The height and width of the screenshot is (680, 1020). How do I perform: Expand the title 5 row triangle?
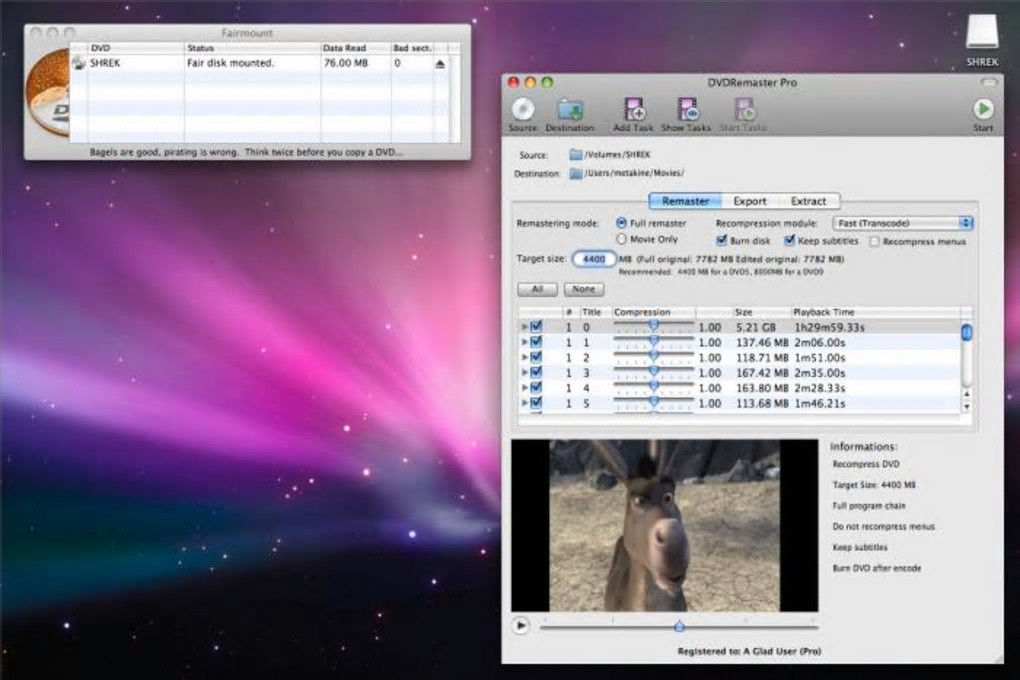click(x=524, y=403)
